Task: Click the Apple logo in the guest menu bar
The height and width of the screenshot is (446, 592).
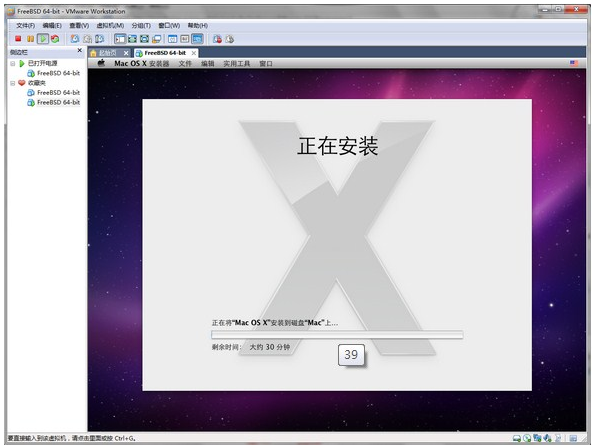Action: [101, 63]
